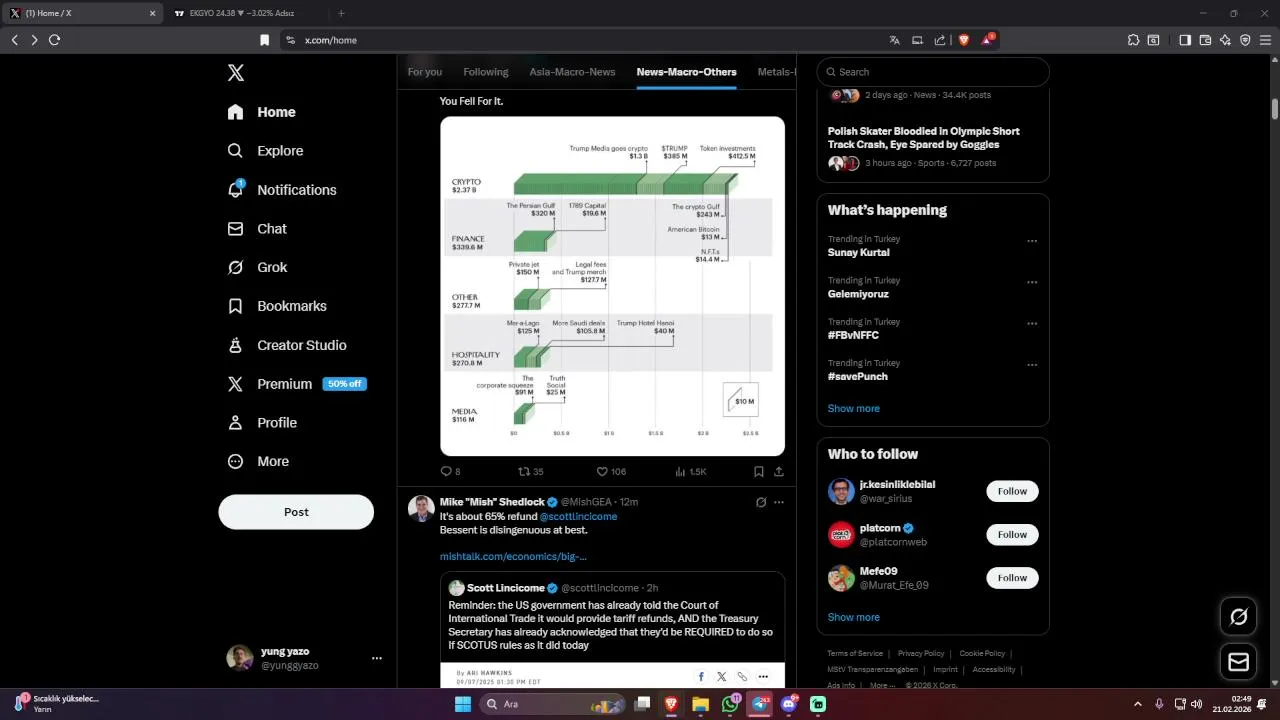Switch to the For you tab
The height and width of the screenshot is (720, 1280).
pos(425,72)
